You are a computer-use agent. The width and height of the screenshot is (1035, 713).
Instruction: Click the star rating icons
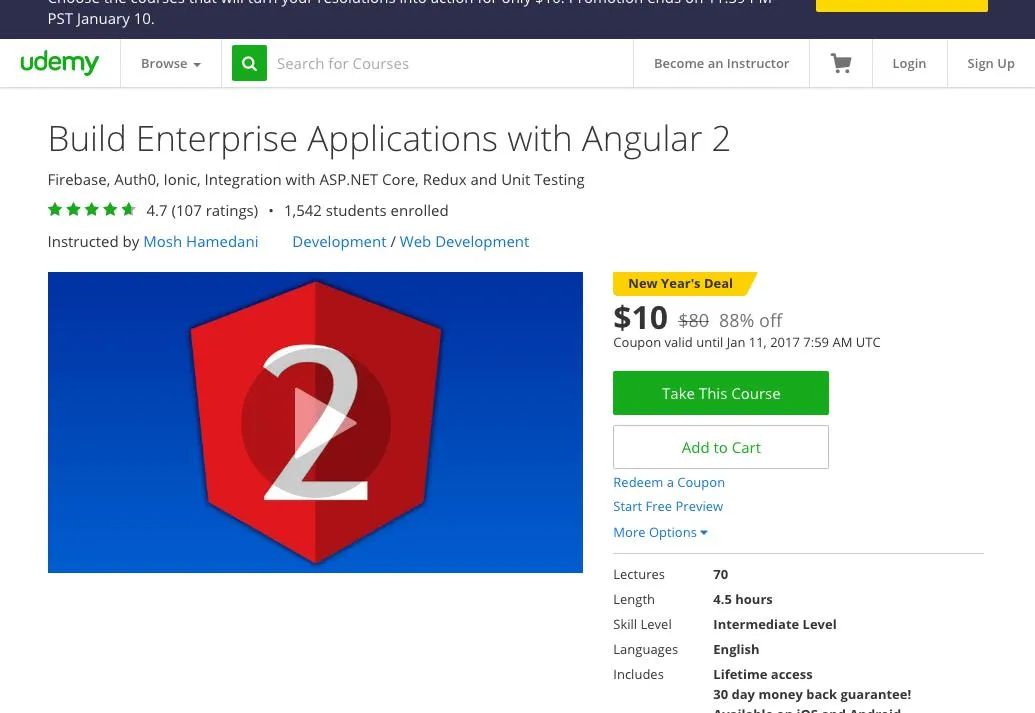pos(92,210)
